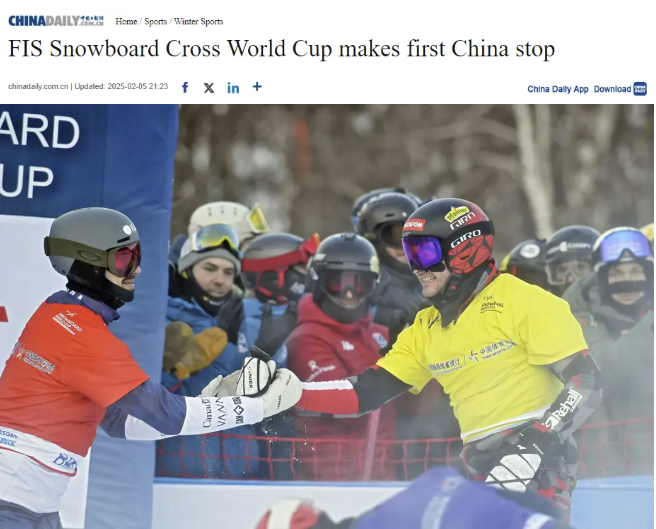Screen dimensions: 656x529
Task: Select the FIS Snowboard Cross headline
Action: (x=282, y=49)
